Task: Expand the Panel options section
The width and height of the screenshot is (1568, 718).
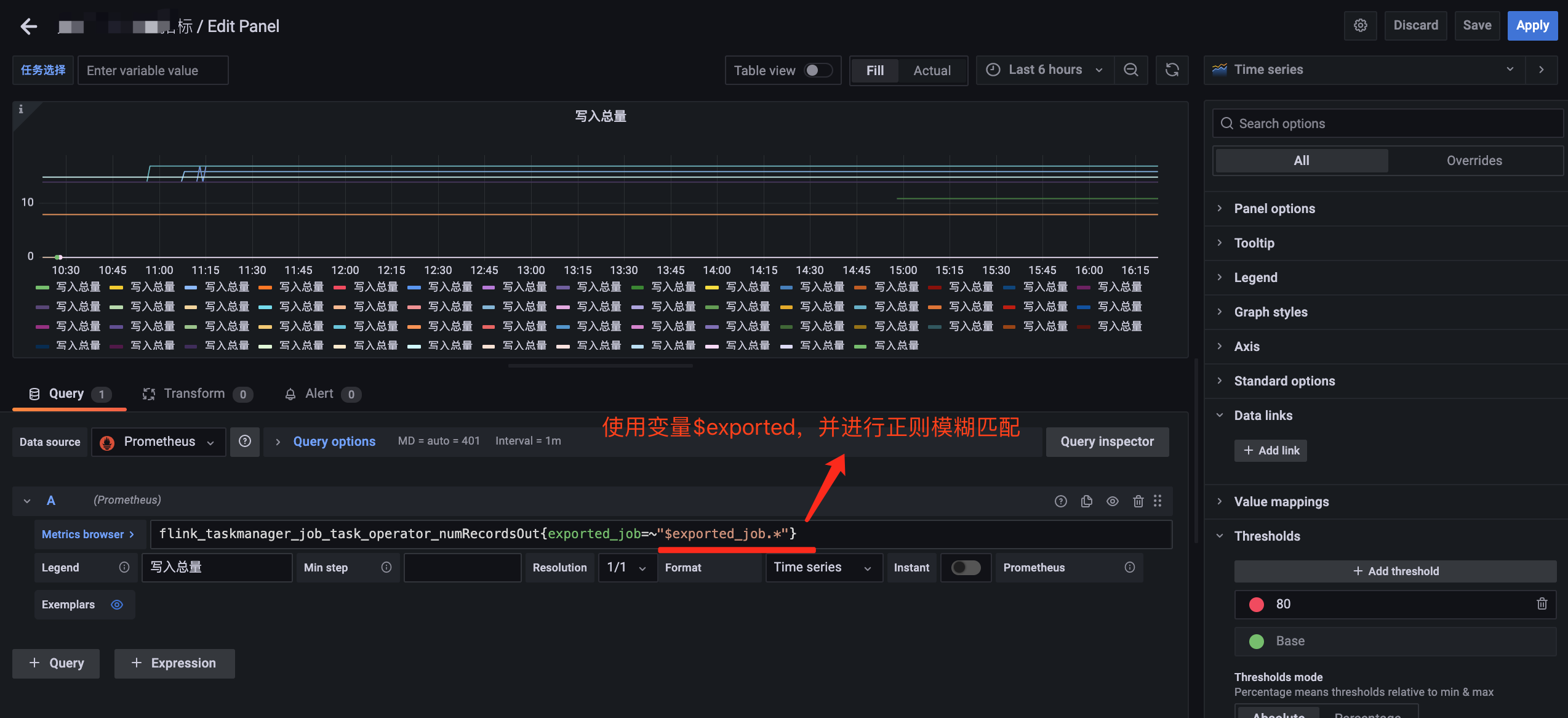Action: [1274, 209]
